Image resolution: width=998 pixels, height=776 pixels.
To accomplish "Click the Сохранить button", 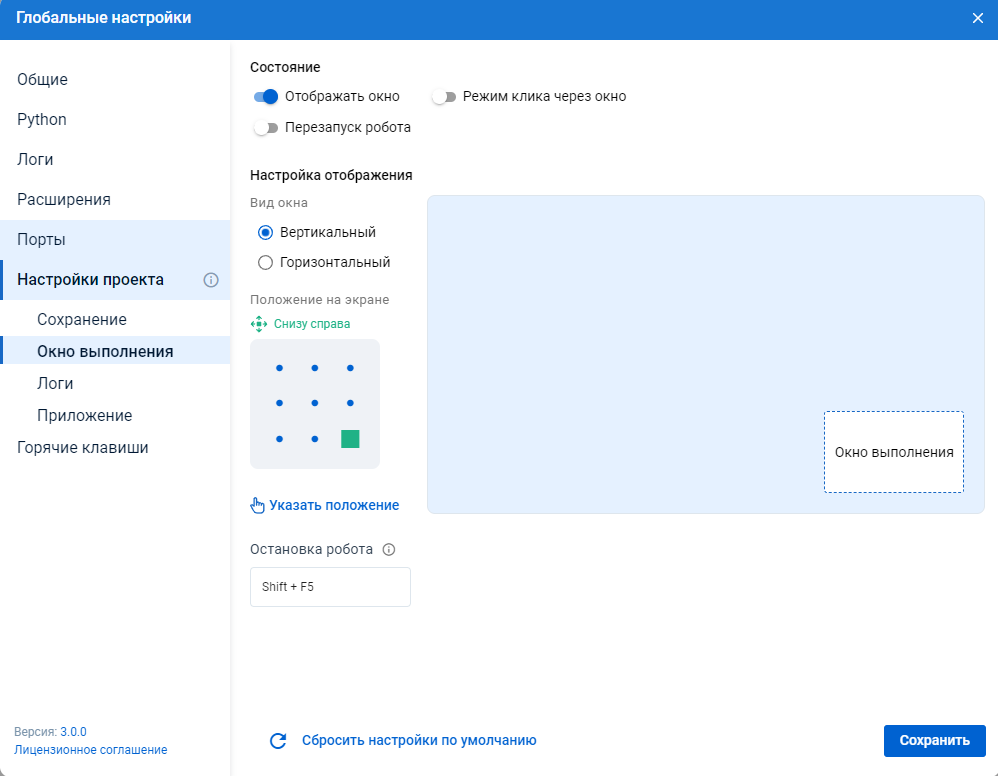I will 934,741.
